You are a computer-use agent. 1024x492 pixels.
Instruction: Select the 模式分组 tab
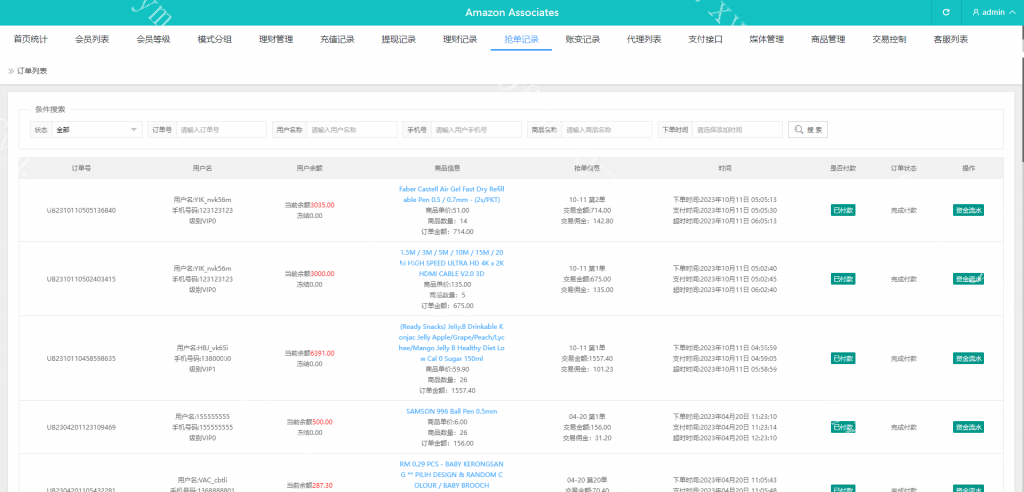point(215,39)
